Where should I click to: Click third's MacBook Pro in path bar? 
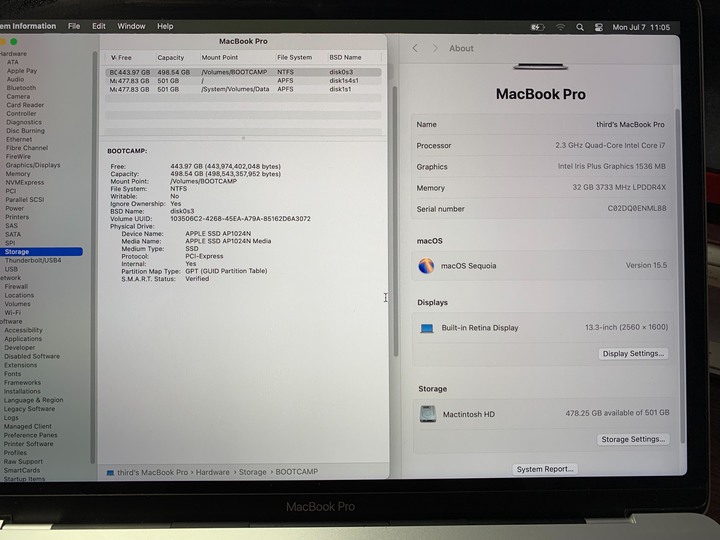(x=152, y=472)
